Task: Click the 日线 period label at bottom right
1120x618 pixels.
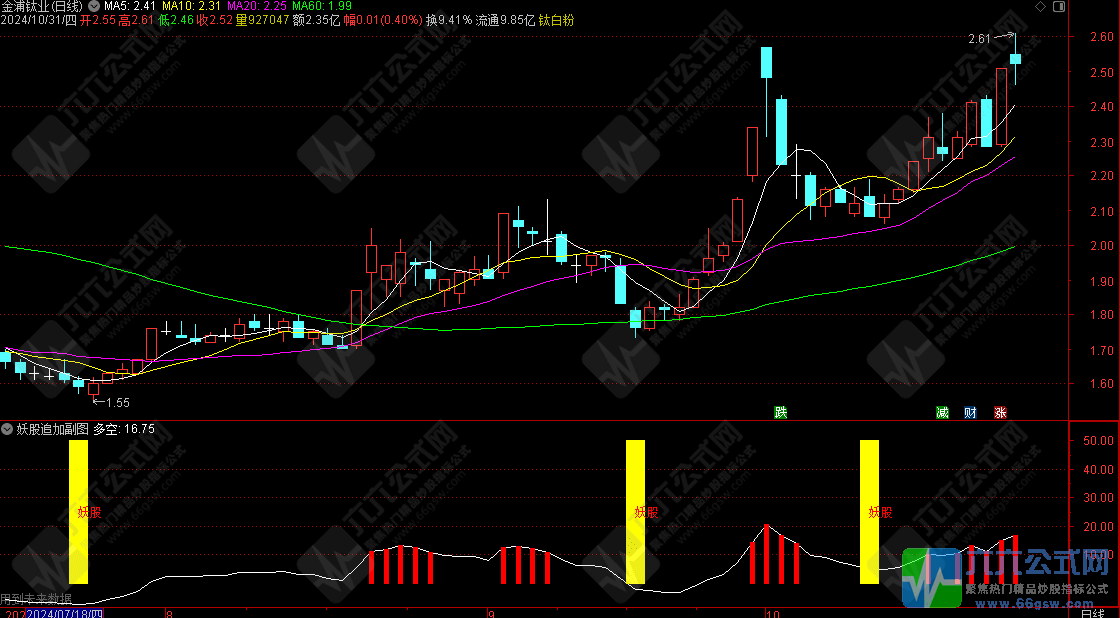Action: point(1093,614)
